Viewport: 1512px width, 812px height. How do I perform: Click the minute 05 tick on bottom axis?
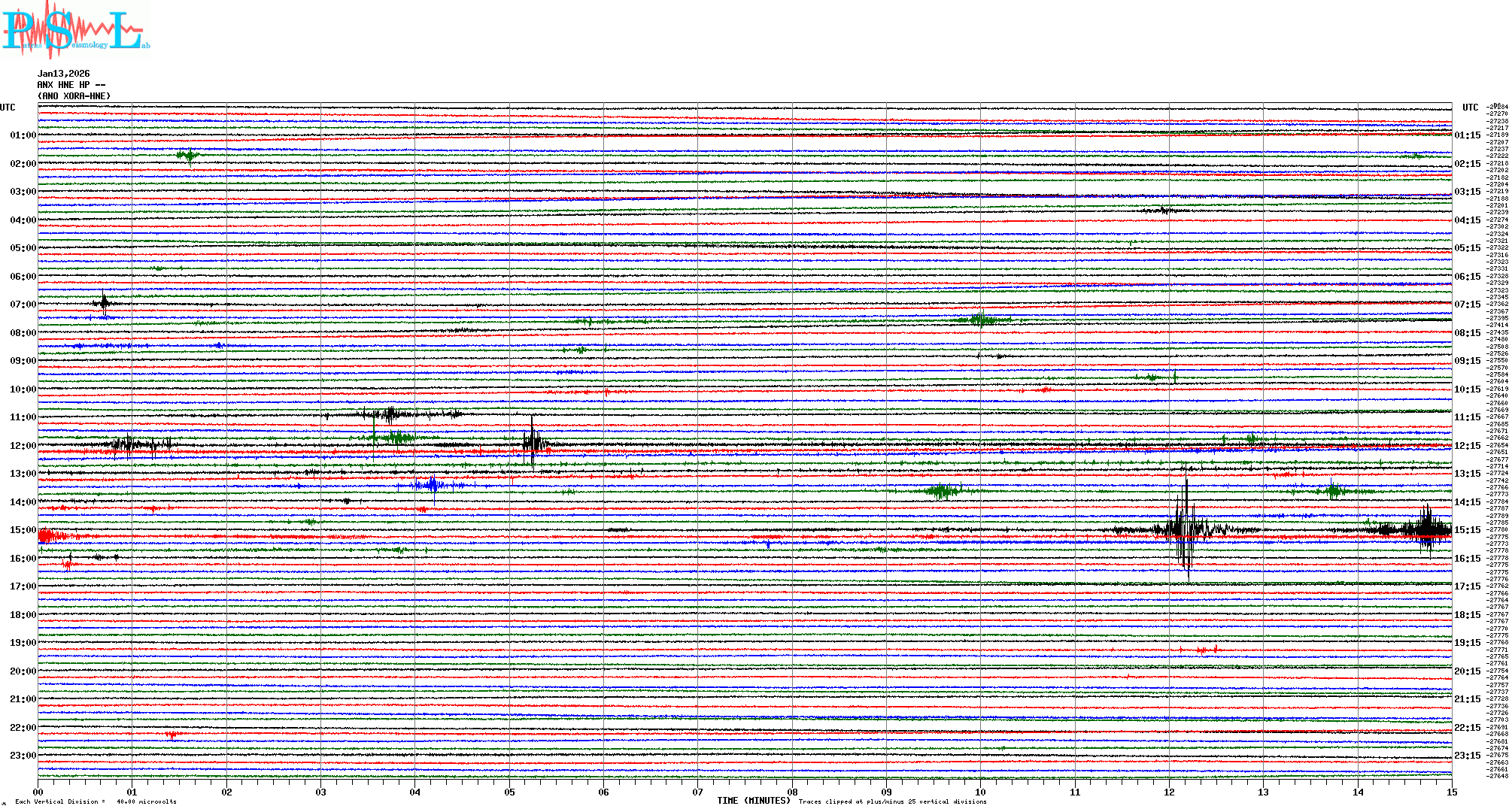coord(509,792)
